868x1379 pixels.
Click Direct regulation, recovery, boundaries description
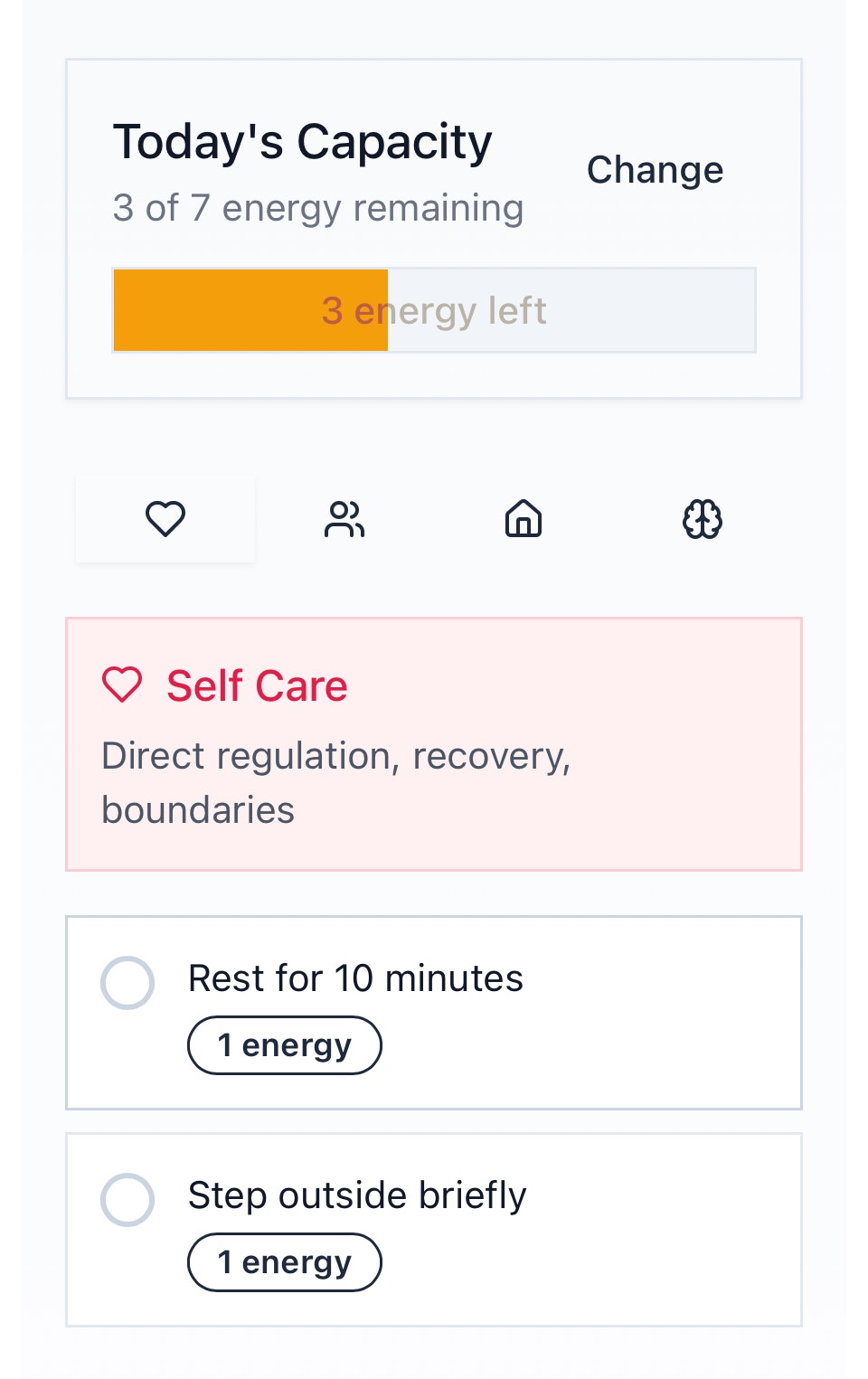[336, 783]
